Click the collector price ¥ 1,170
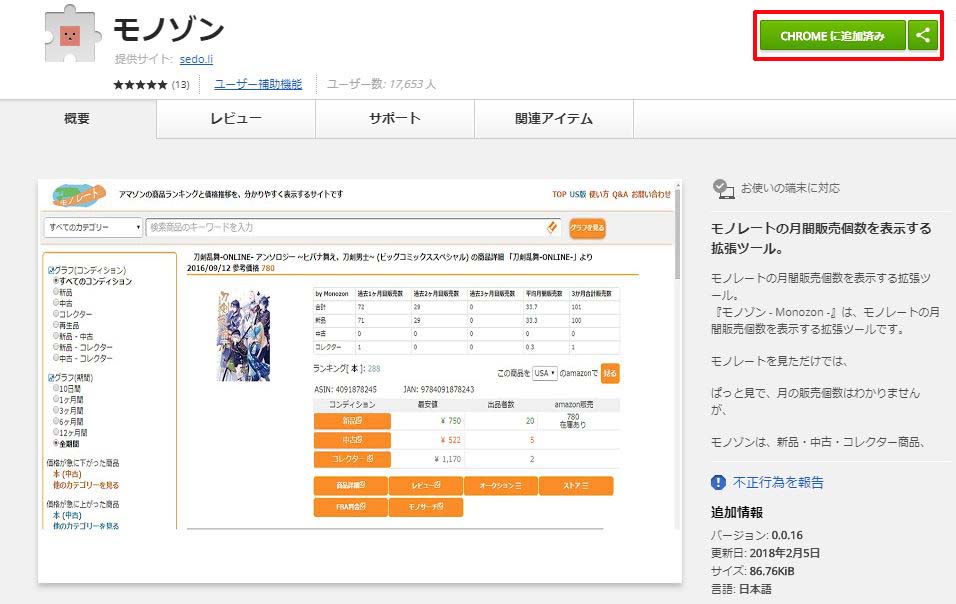The image size is (956, 604). click(x=448, y=459)
